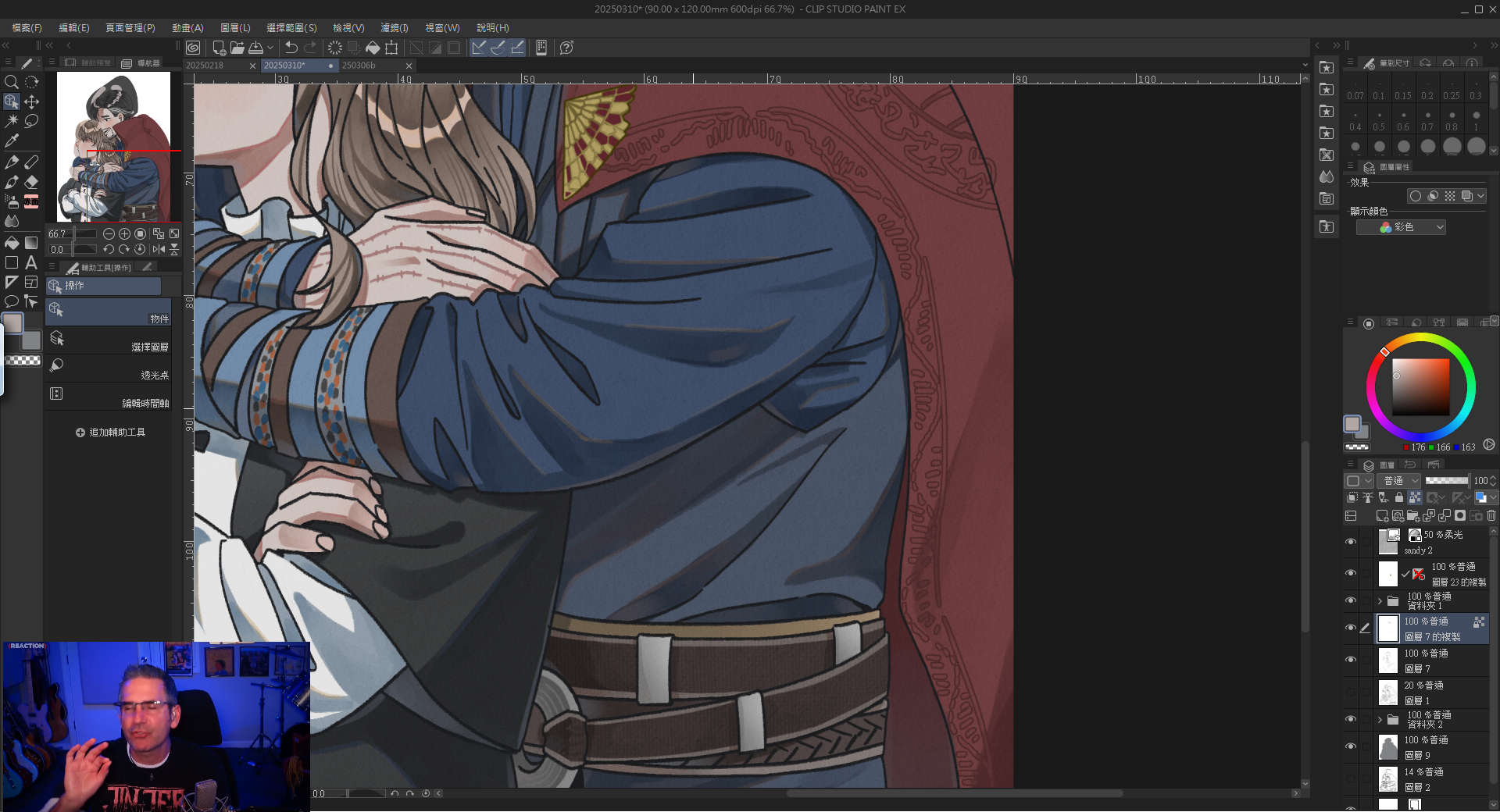Screen dimensions: 1500x812
Task: Toggle snap to special ruler
Action: (498, 48)
